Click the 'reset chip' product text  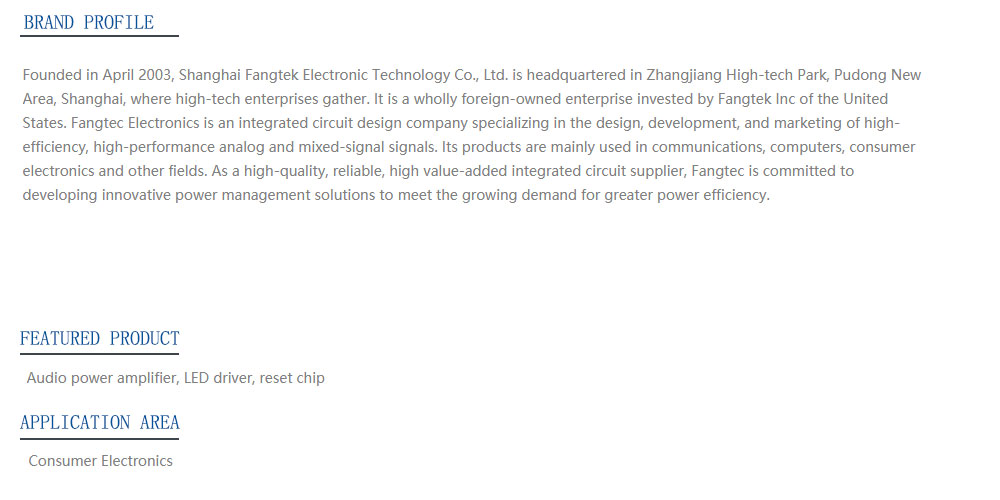click(292, 378)
